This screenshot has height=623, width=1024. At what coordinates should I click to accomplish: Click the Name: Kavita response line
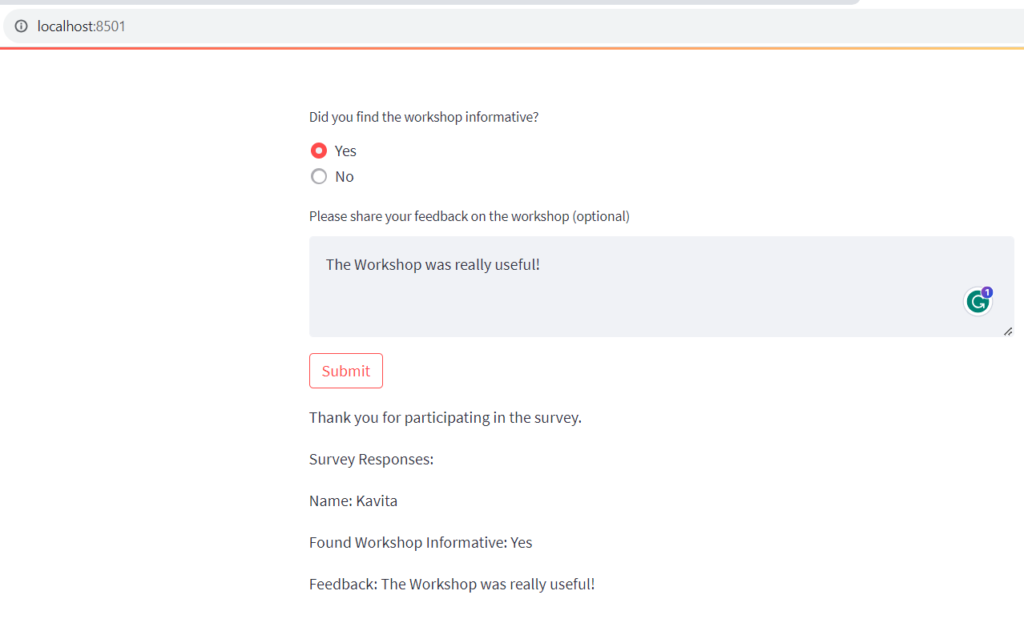(x=352, y=500)
